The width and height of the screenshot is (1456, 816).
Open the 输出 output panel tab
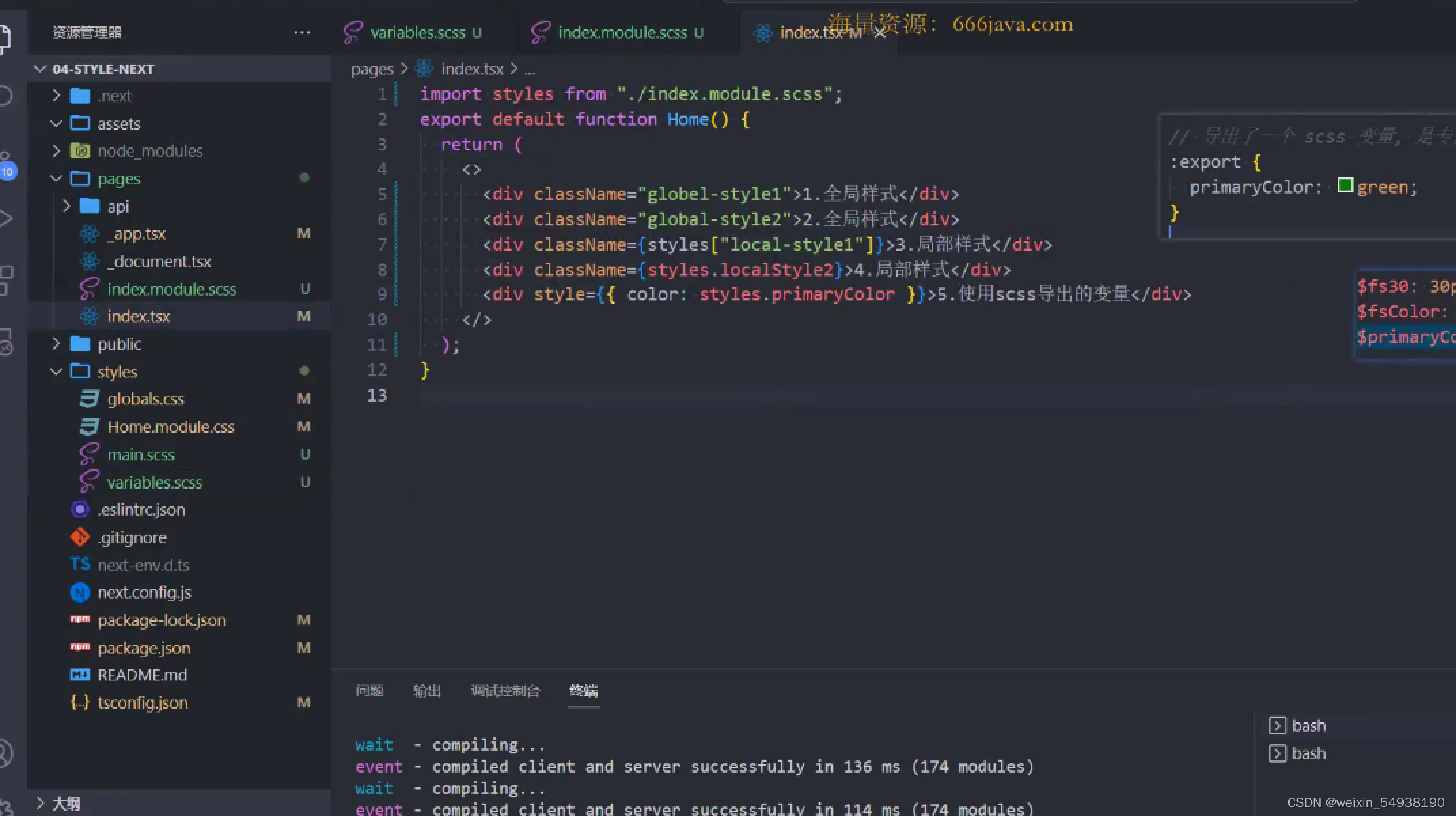coord(427,691)
